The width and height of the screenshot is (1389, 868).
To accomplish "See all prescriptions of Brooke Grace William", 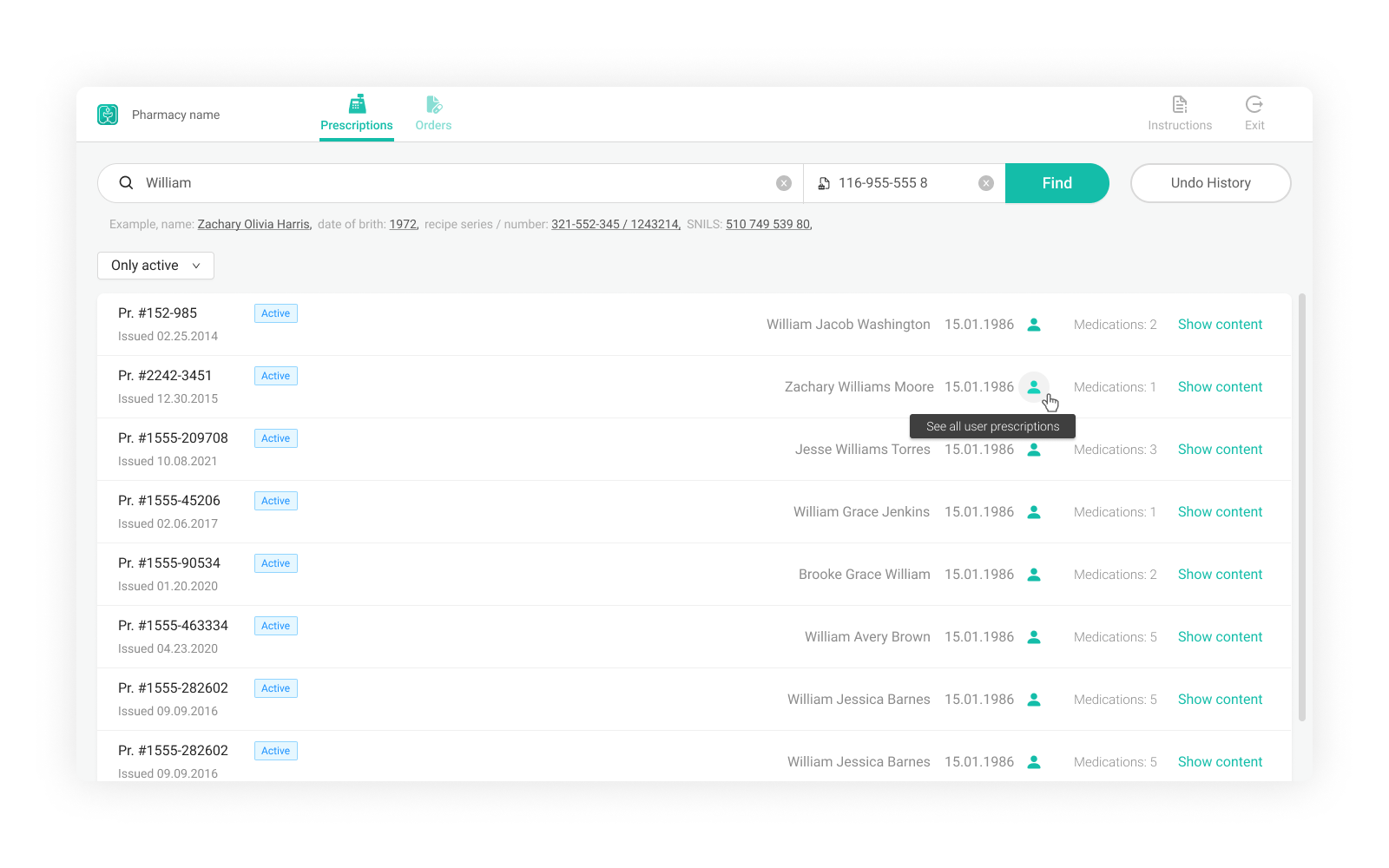I will [x=1034, y=575].
